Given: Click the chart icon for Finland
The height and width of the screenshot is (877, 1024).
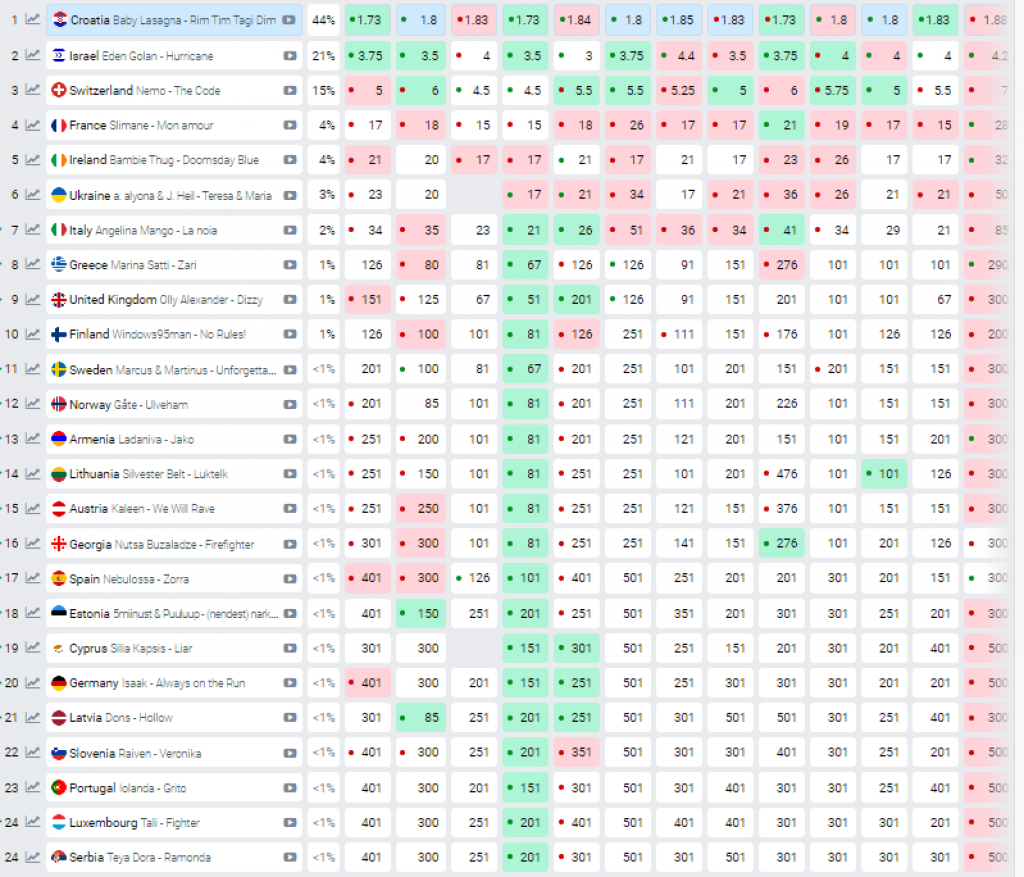Looking at the screenshot, I should (33, 335).
